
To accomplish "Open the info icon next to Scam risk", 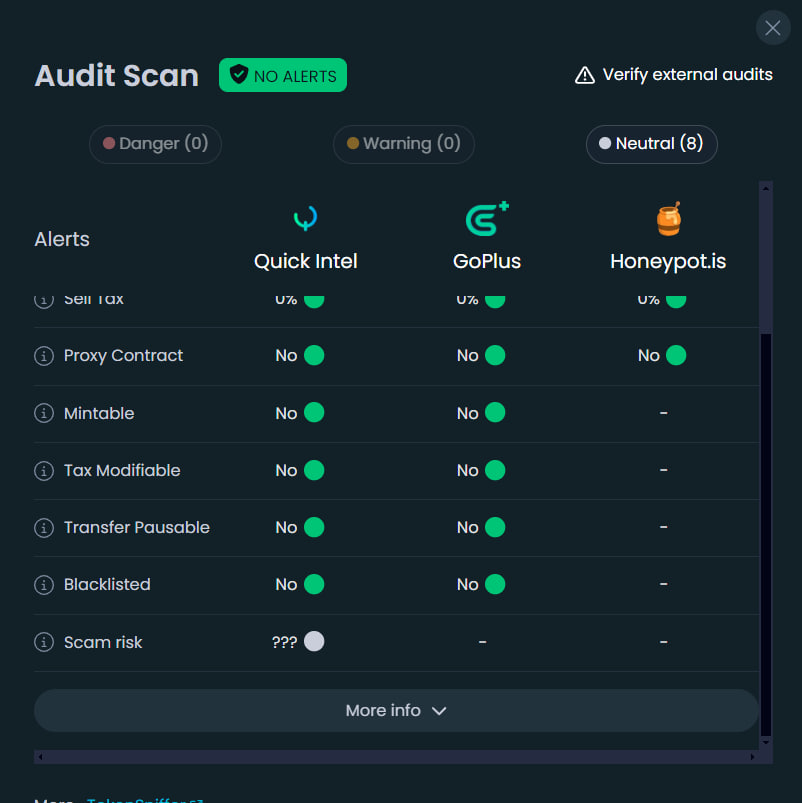I will [x=44, y=642].
